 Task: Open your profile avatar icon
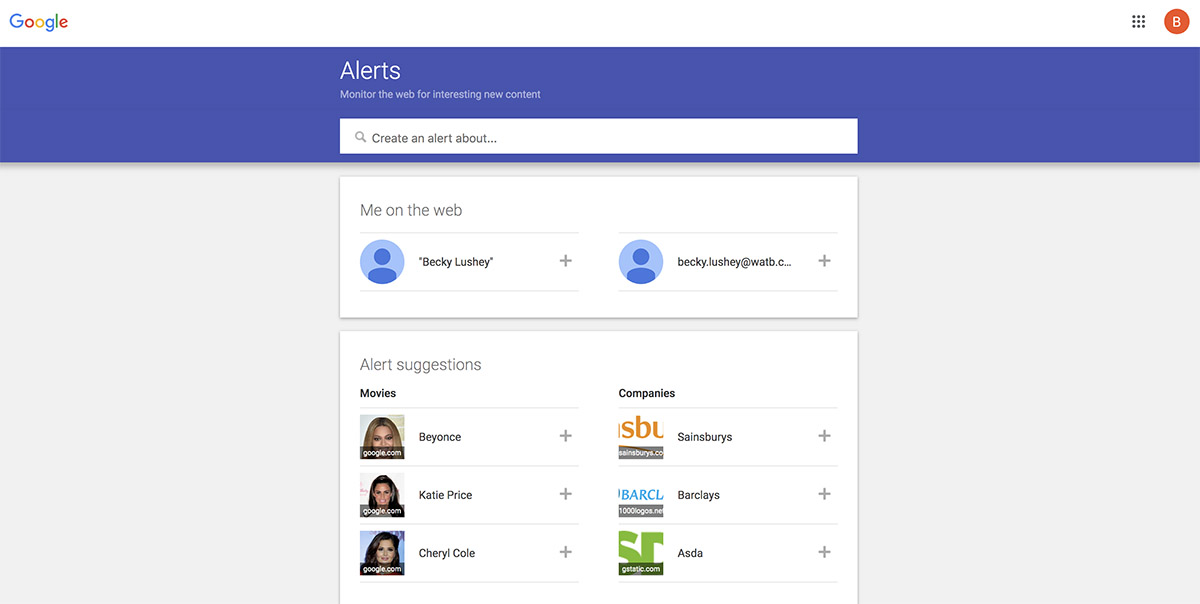1176,20
